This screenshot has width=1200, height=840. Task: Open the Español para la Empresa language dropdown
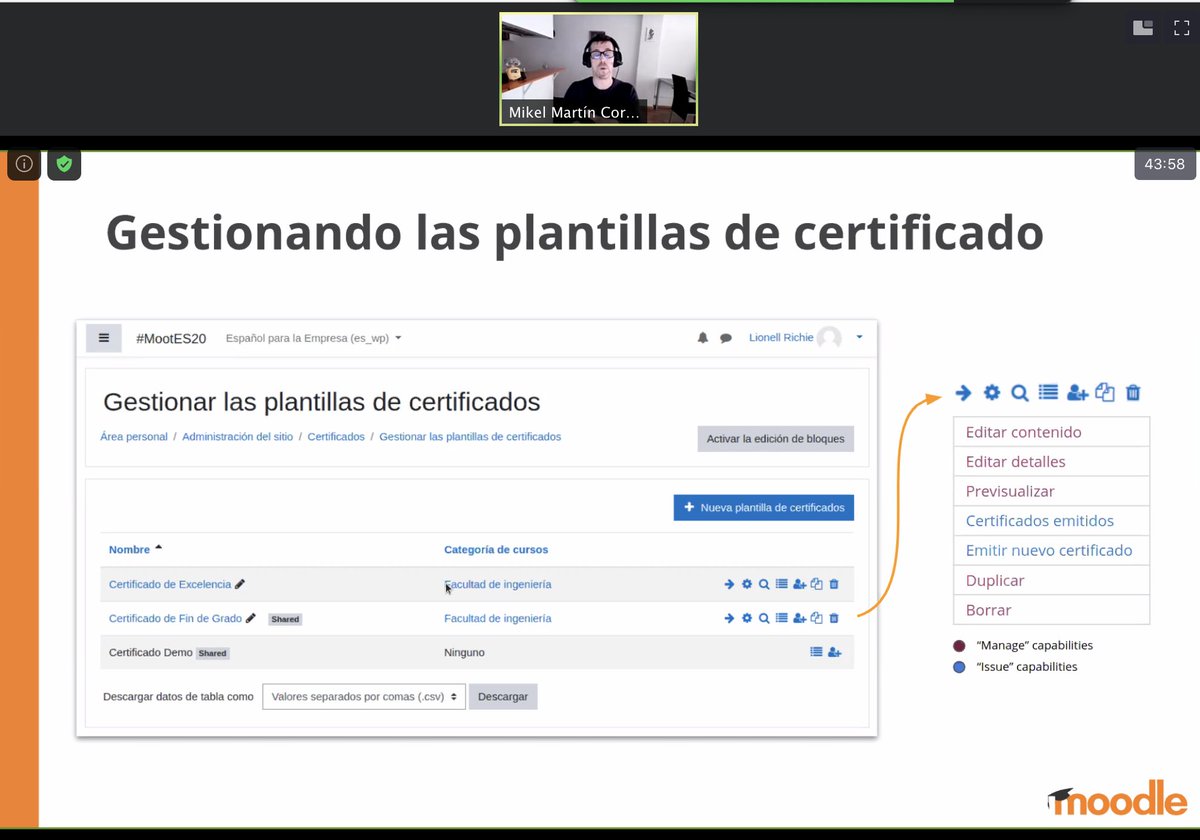coord(312,337)
